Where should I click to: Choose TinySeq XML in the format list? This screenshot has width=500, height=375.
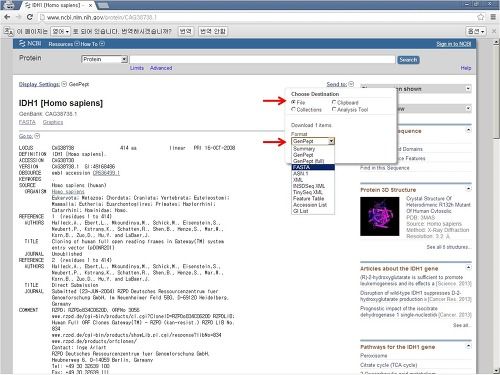click(313, 192)
